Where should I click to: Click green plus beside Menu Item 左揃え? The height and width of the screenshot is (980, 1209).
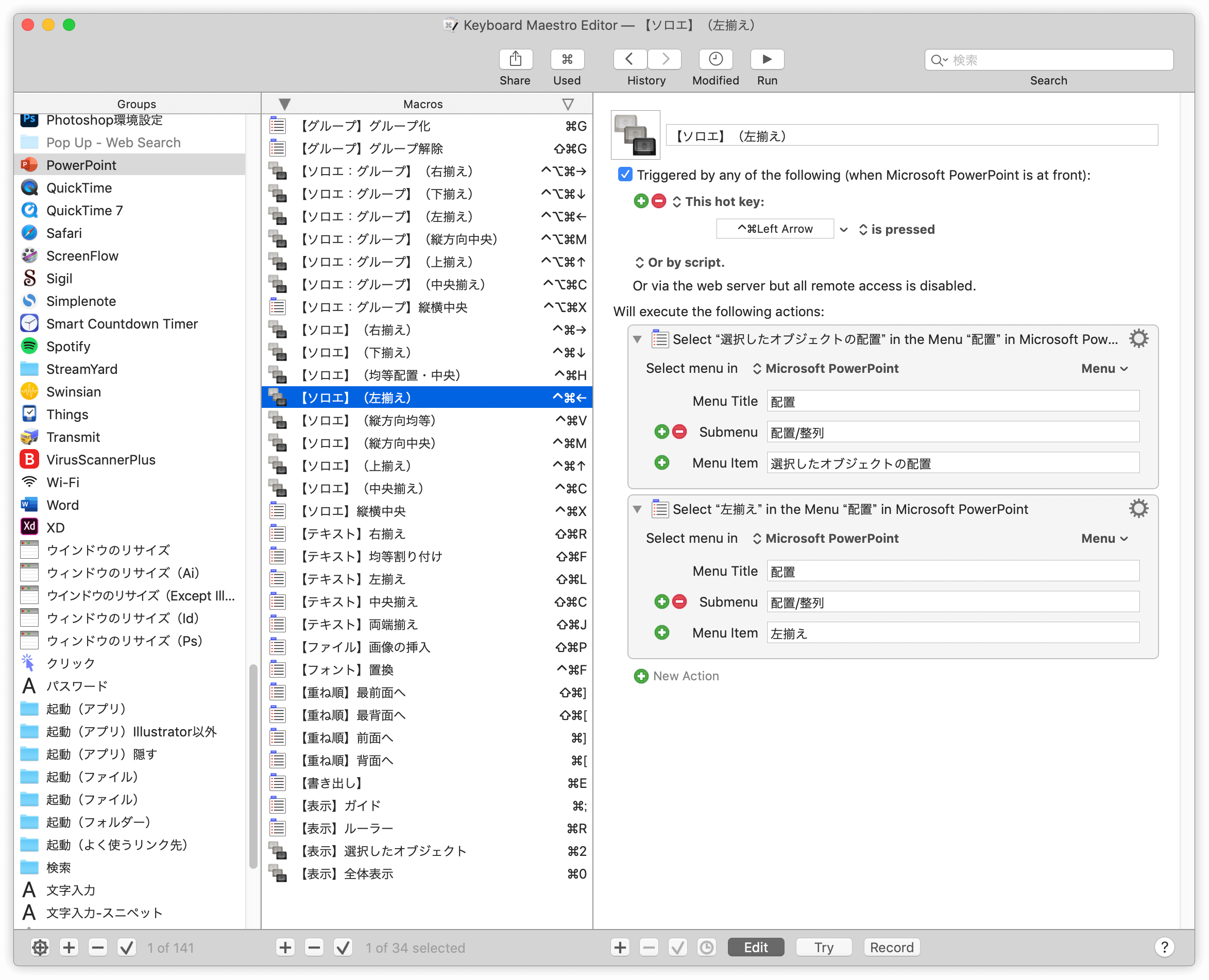coord(661,633)
